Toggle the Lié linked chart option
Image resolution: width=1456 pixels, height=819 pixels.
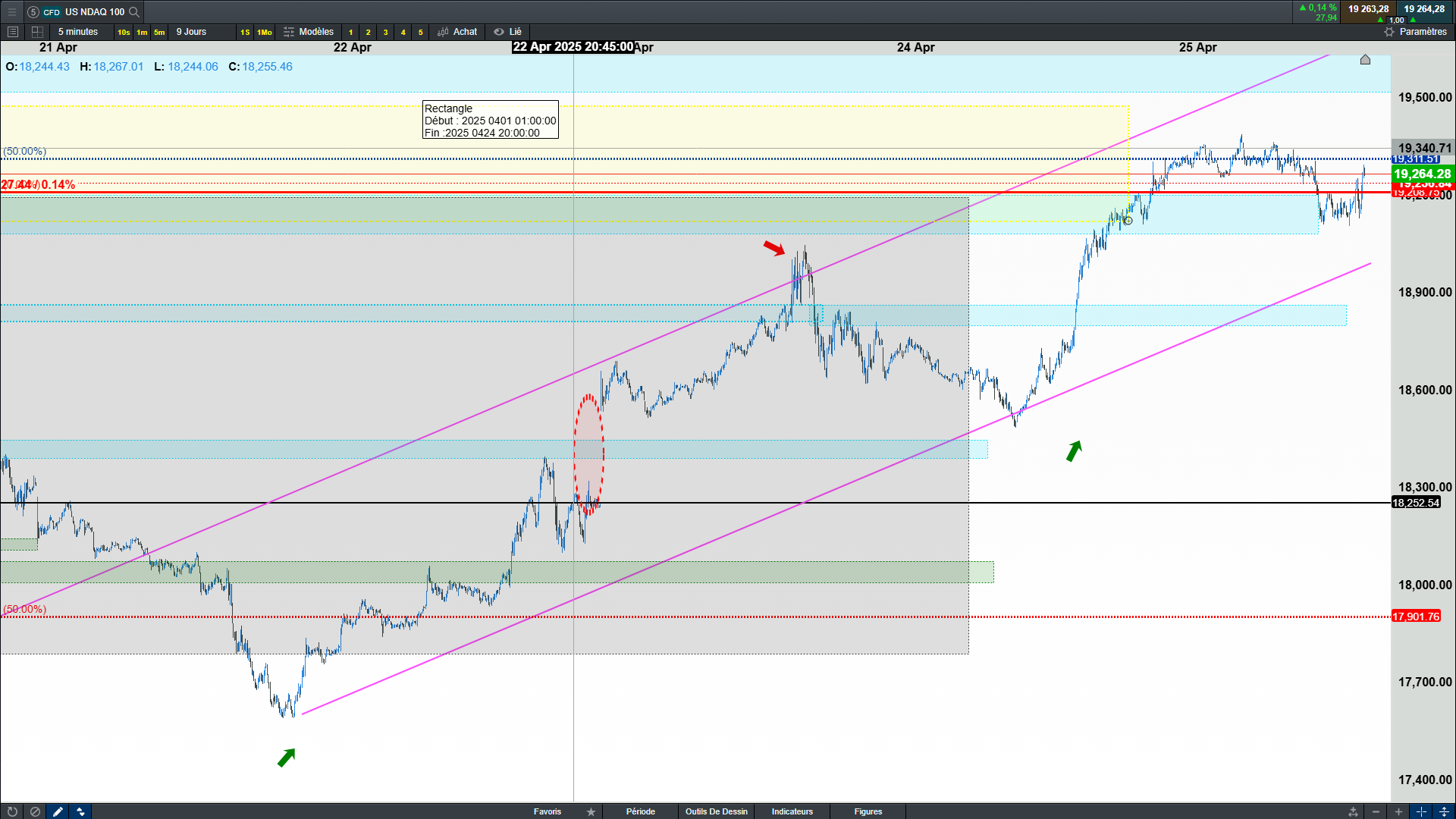coord(507,32)
